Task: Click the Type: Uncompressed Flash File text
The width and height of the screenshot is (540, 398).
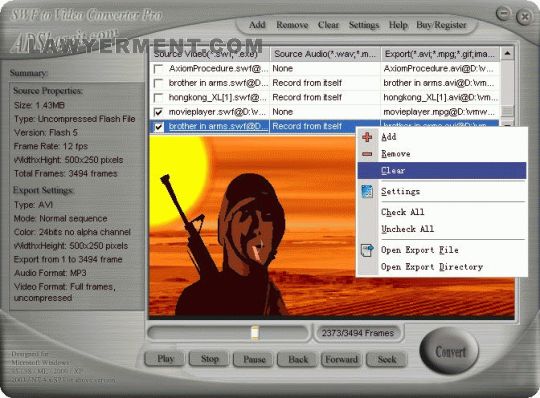Action: (x=74, y=119)
